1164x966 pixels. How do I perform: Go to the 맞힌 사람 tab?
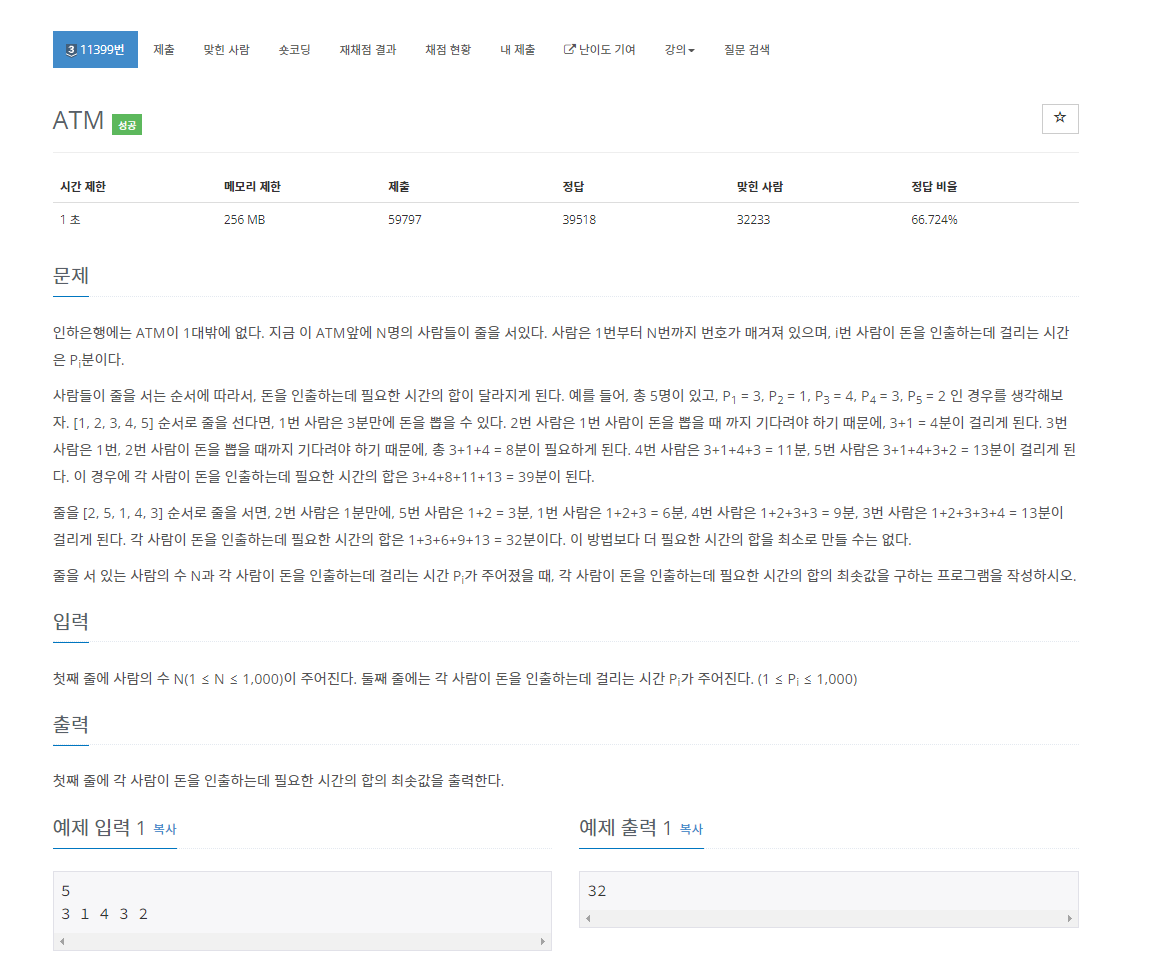pyautogui.click(x=226, y=50)
